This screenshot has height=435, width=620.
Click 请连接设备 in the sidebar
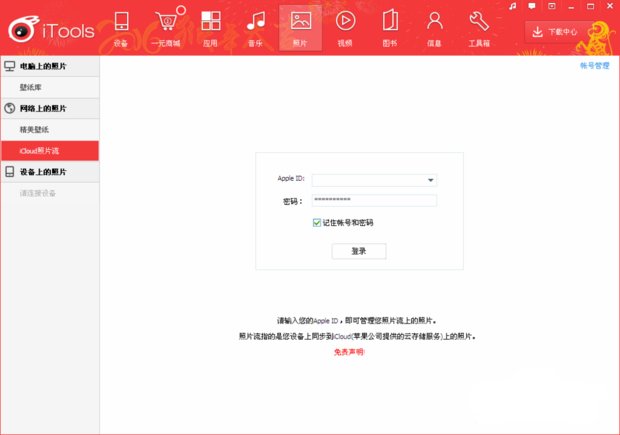(x=38, y=193)
